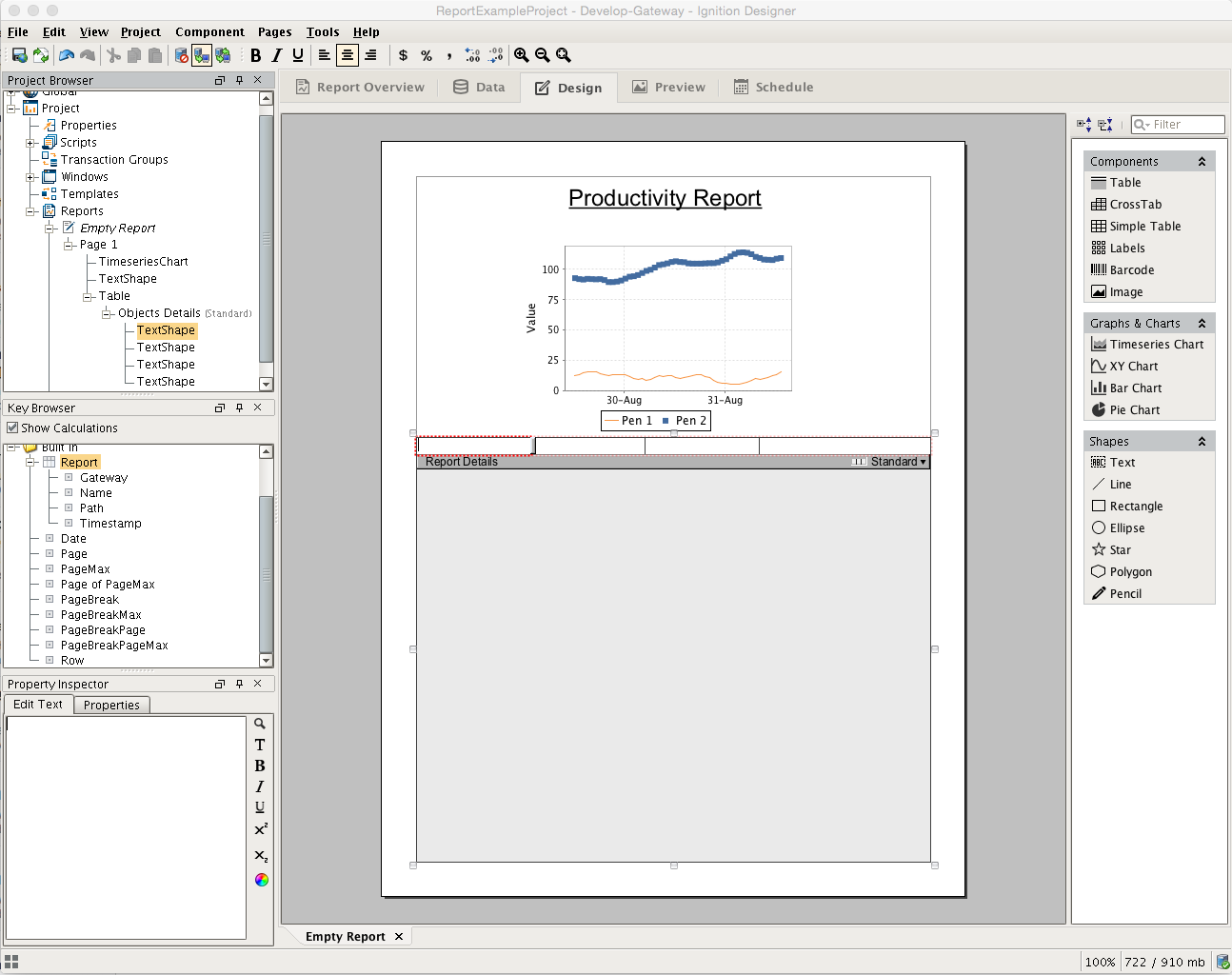Open the color picker wheel icon
This screenshot has width=1232, height=975.
261,880
